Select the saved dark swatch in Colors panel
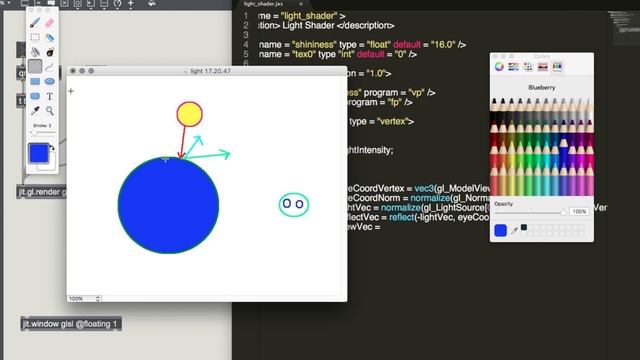640x360 pixels. pyautogui.click(x=524, y=227)
